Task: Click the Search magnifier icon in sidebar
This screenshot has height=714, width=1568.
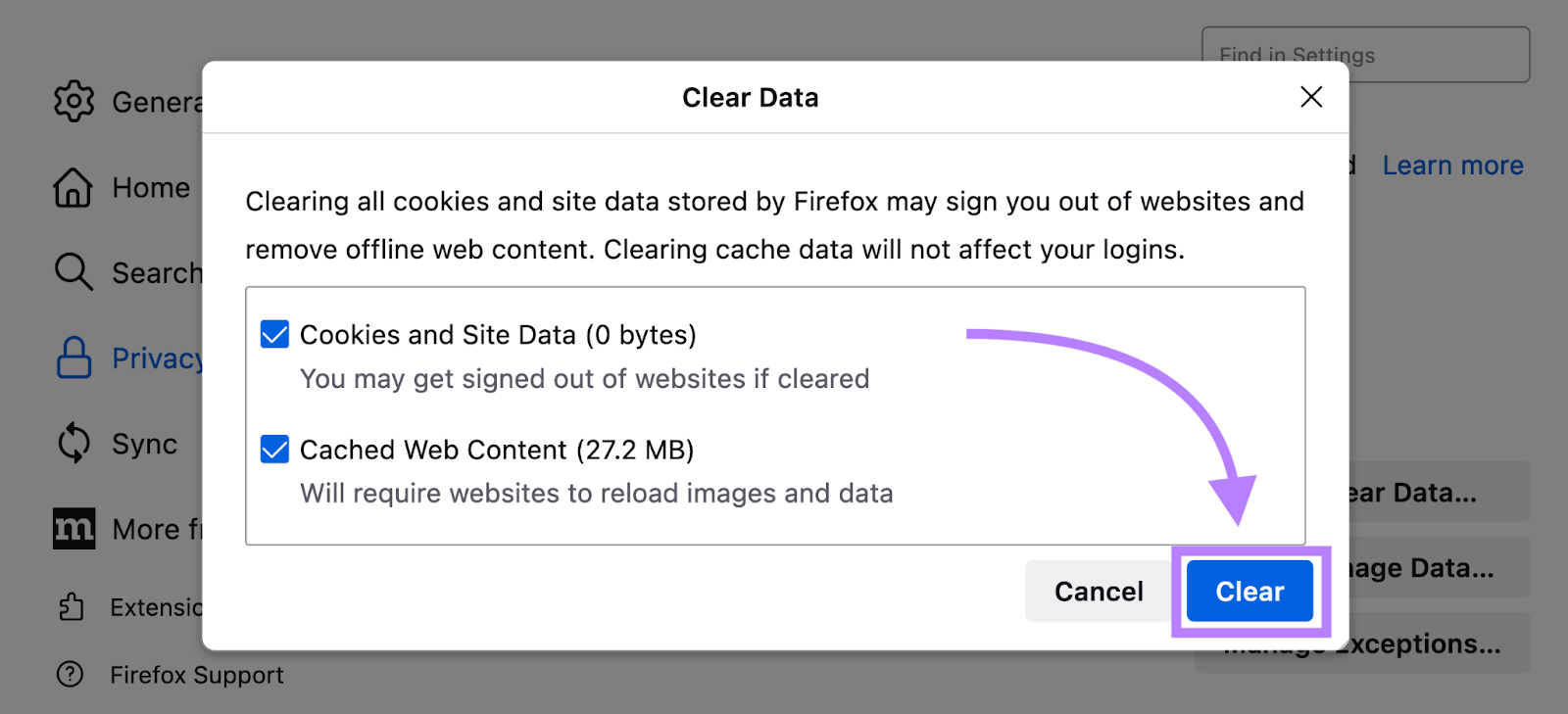Action: (x=72, y=272)
